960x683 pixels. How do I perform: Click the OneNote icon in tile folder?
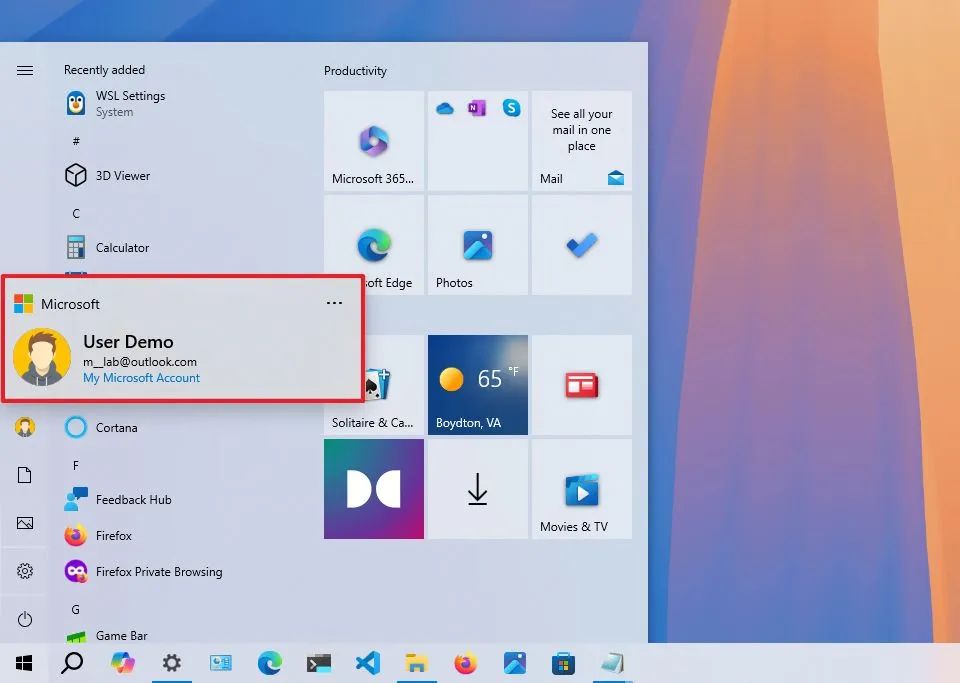(x=476, y=108)
